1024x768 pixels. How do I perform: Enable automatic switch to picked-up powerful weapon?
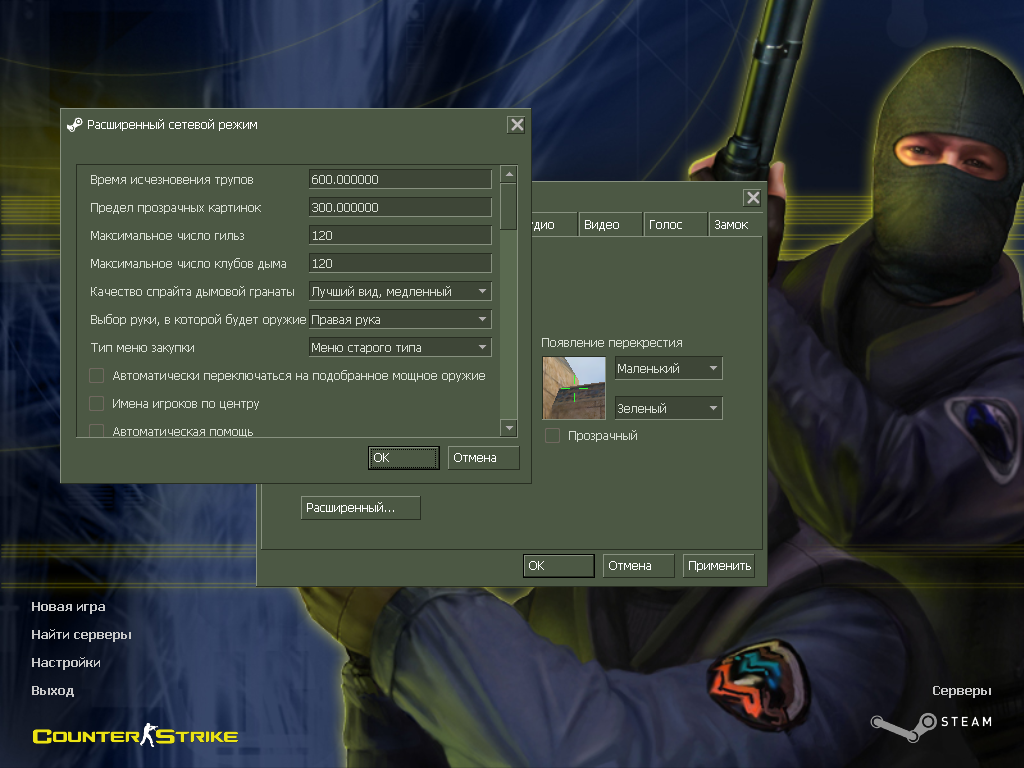[97, 376]
